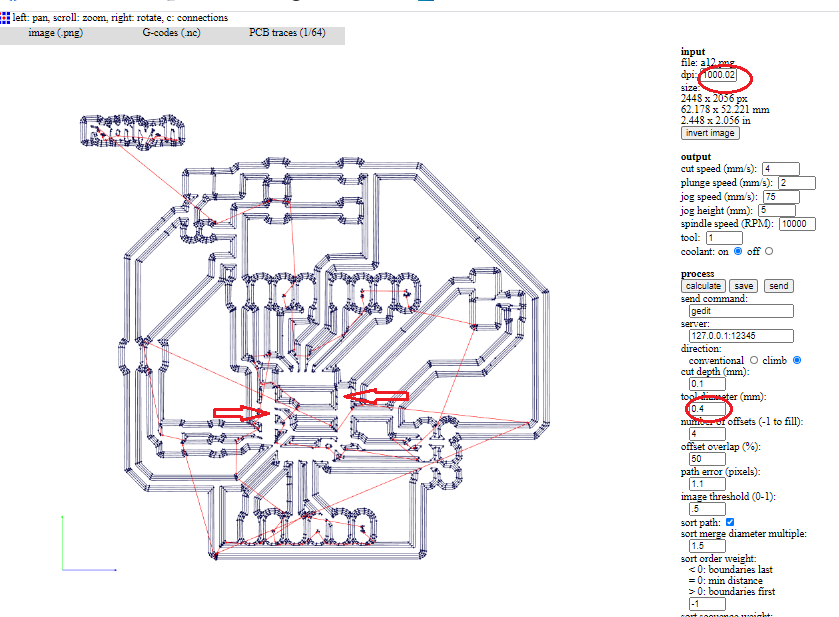Focus the offset overlap field
This screenshot has height=617, width=839.
click(707, 459)
